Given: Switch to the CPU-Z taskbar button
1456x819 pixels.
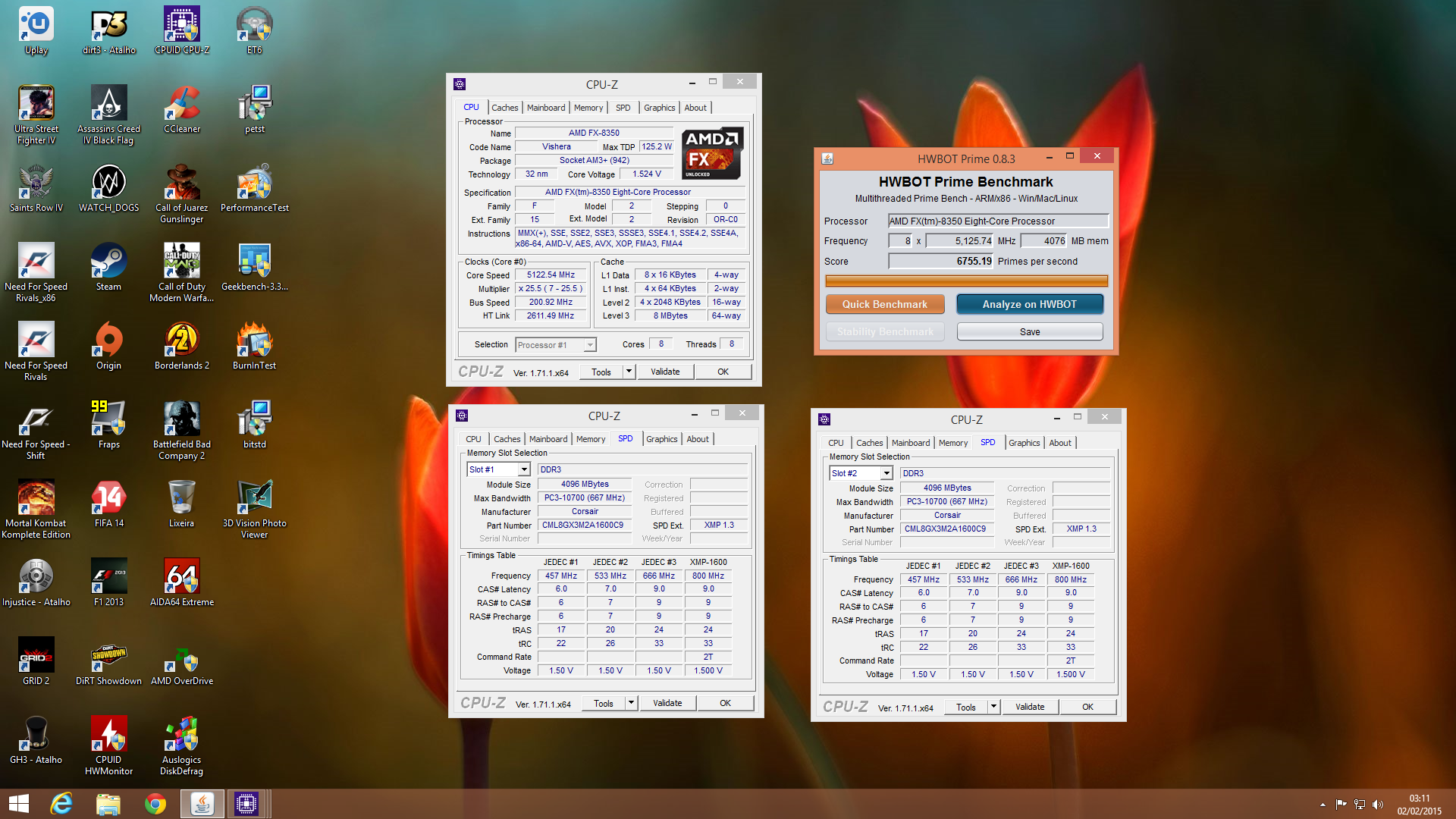Looking at the screenshot, I should [x=246, y=804].
